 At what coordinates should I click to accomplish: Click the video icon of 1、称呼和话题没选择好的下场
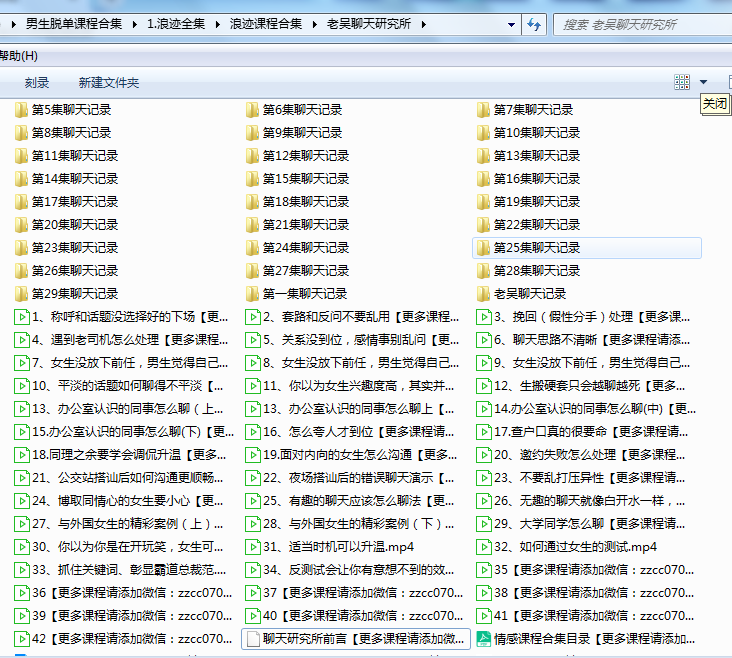coord(21,317)
